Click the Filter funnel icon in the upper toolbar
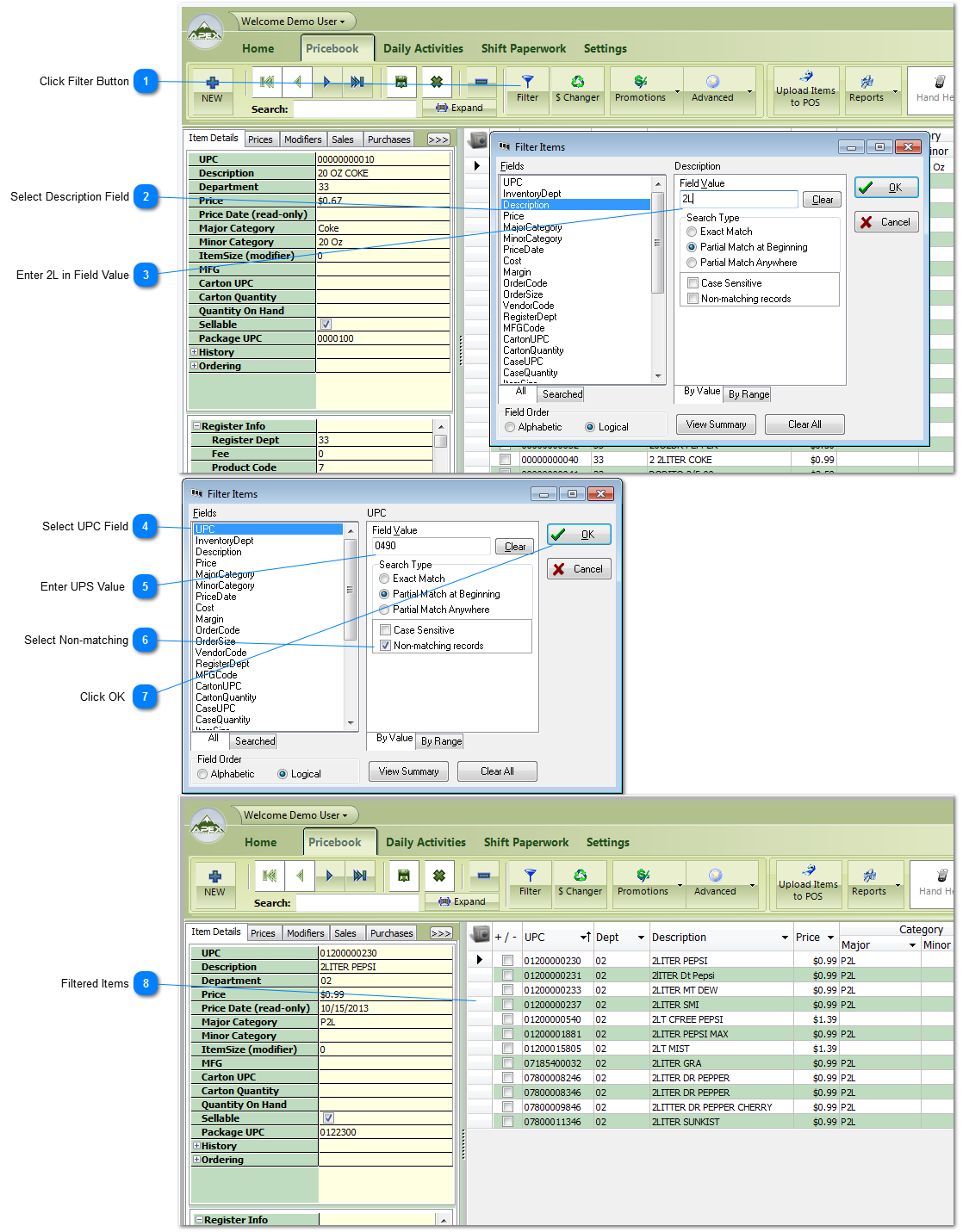 pos(527,83)
